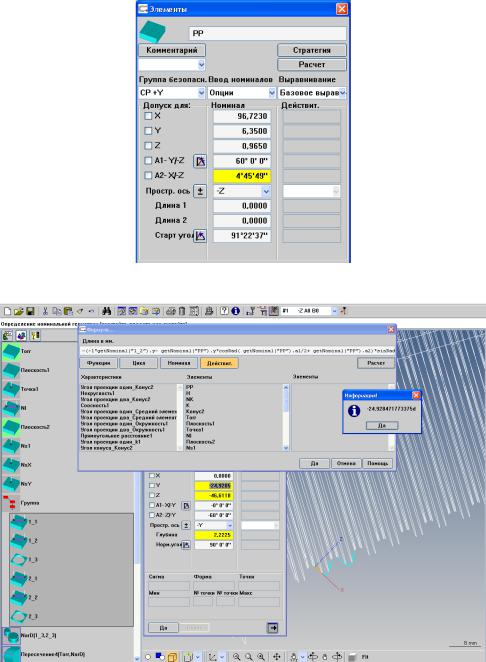Click the trash can toolbar icon

182,311
